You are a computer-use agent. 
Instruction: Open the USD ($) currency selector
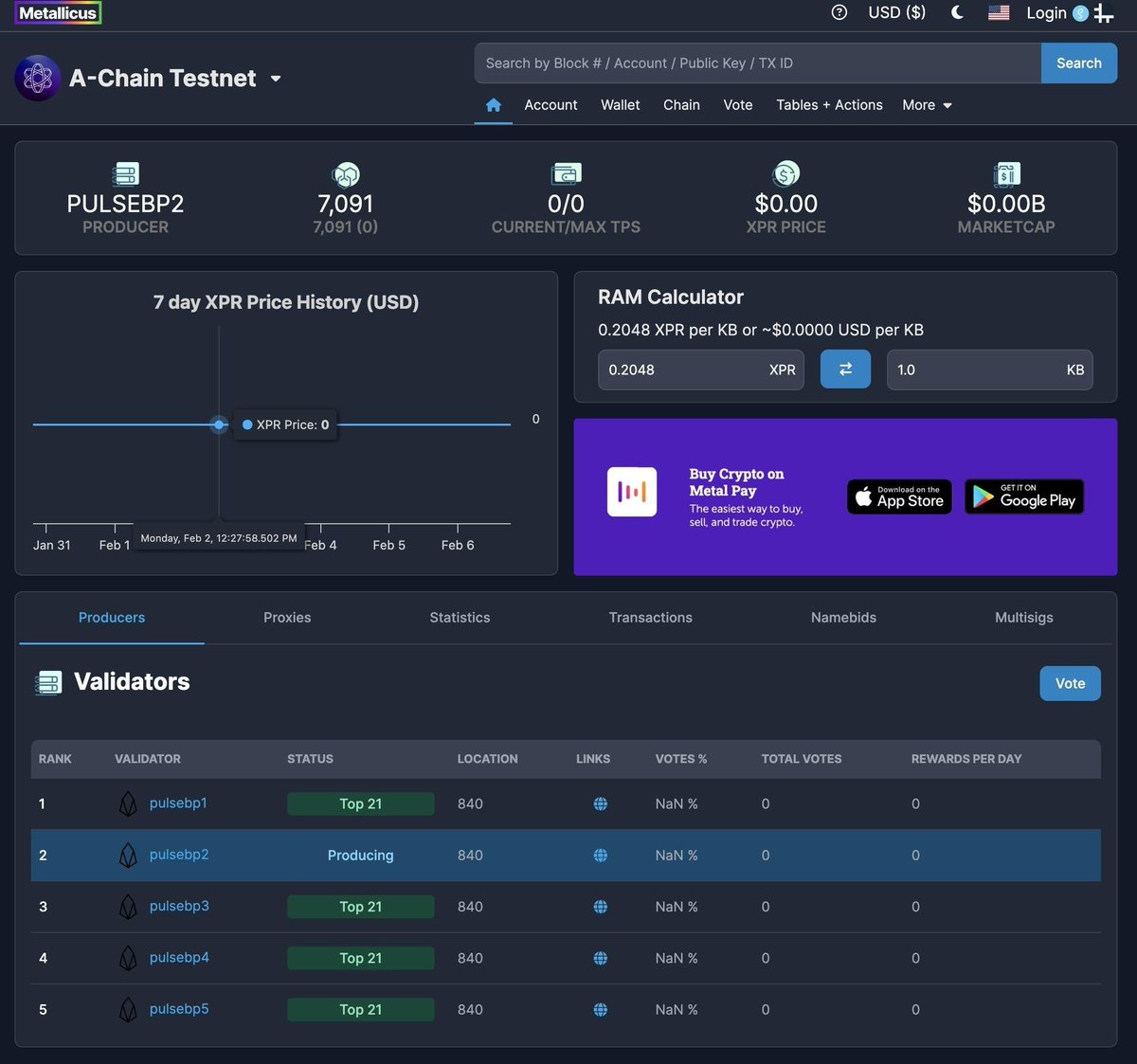pyautogui.click(x=895, y=12)
